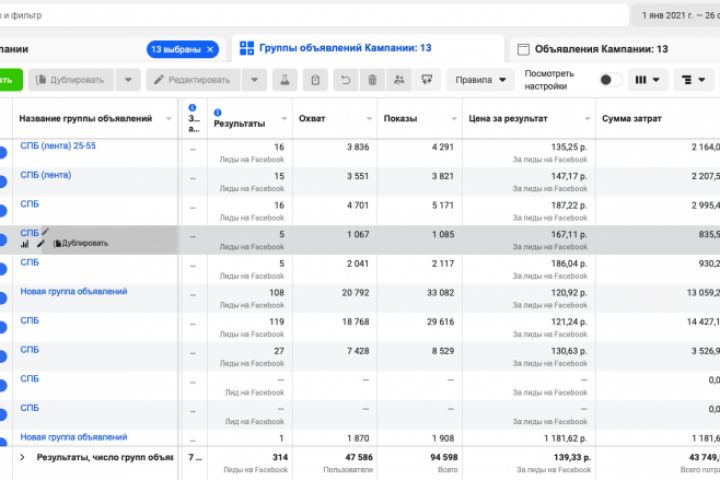
Task: Open the 'СПБ (лента)' ad set link
Action: [45, 175]
